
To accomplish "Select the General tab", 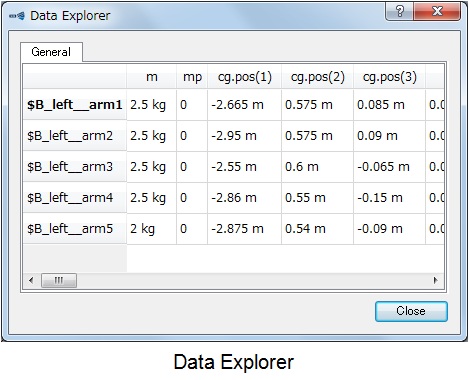I will click(51, 52).
